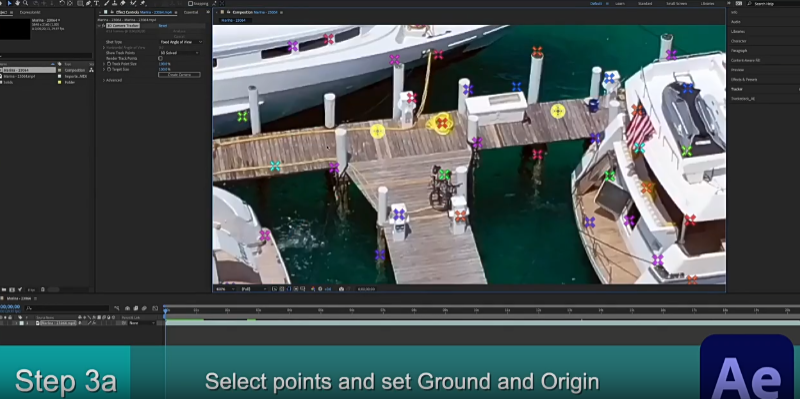Expand the Advanced section

pos(104,80)
